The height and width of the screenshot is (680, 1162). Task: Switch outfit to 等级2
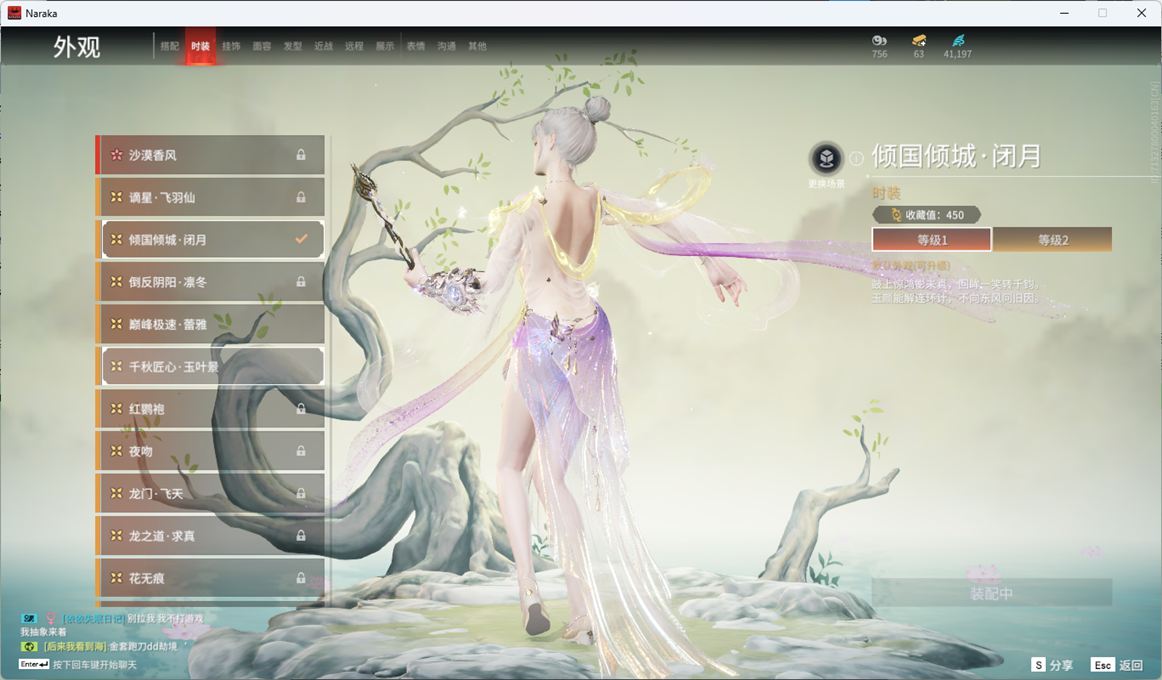pos(1052,239)
